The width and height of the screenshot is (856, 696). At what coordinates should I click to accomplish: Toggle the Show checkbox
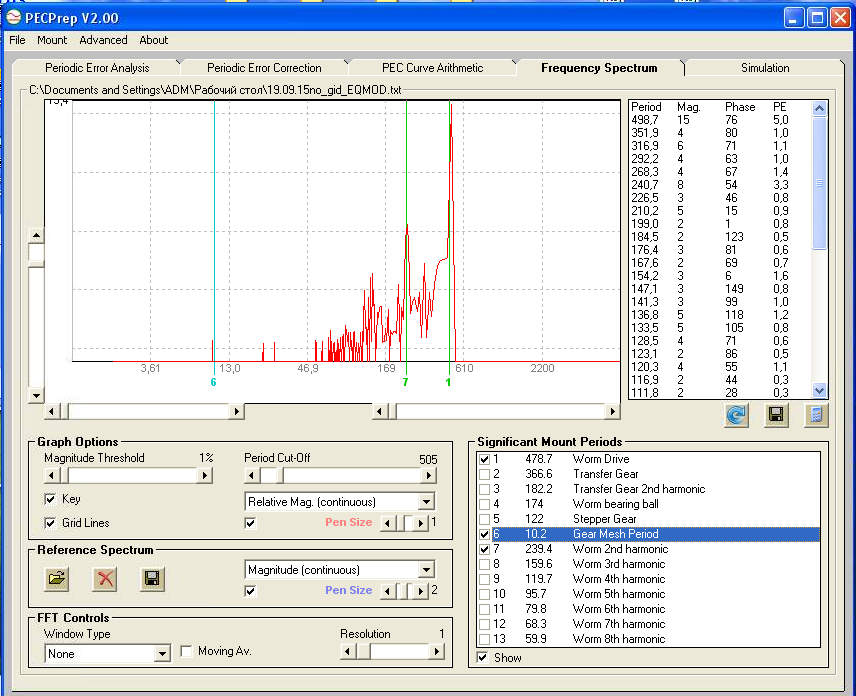point(482,657)
